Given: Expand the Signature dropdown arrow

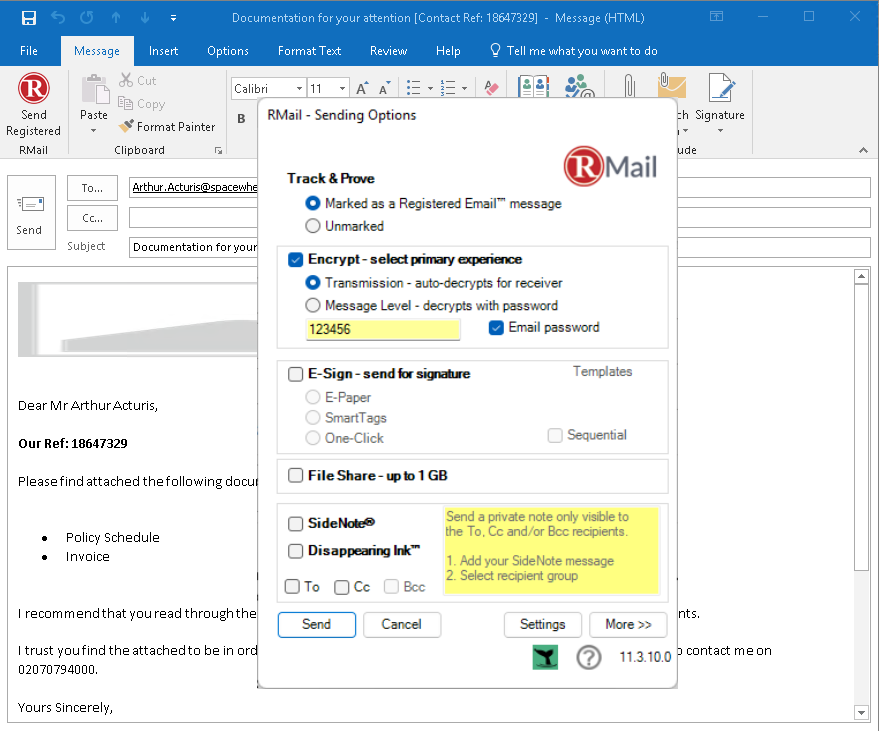Looking at the screenshot, I should pos(720,131).
